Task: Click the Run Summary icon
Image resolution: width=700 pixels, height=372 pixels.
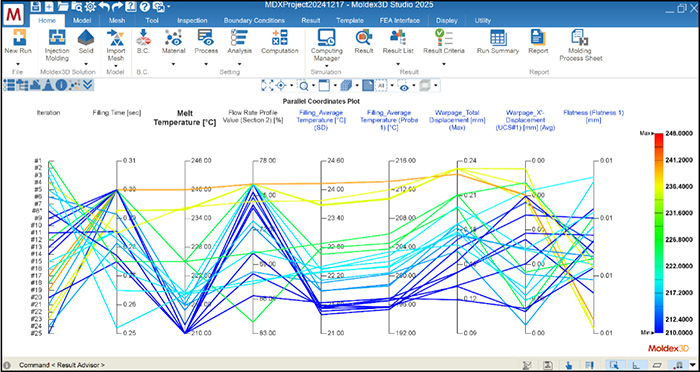Action: 497,37
